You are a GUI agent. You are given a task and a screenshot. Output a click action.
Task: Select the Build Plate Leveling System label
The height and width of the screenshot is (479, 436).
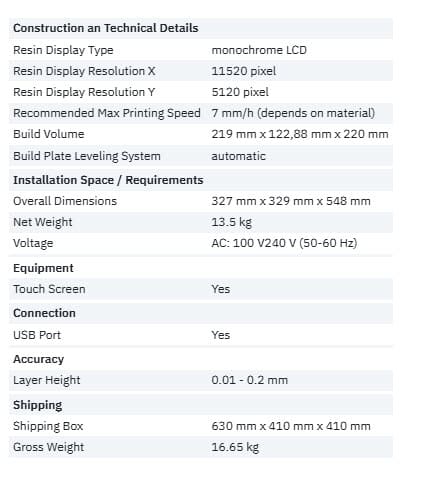[x=87, y=156]
